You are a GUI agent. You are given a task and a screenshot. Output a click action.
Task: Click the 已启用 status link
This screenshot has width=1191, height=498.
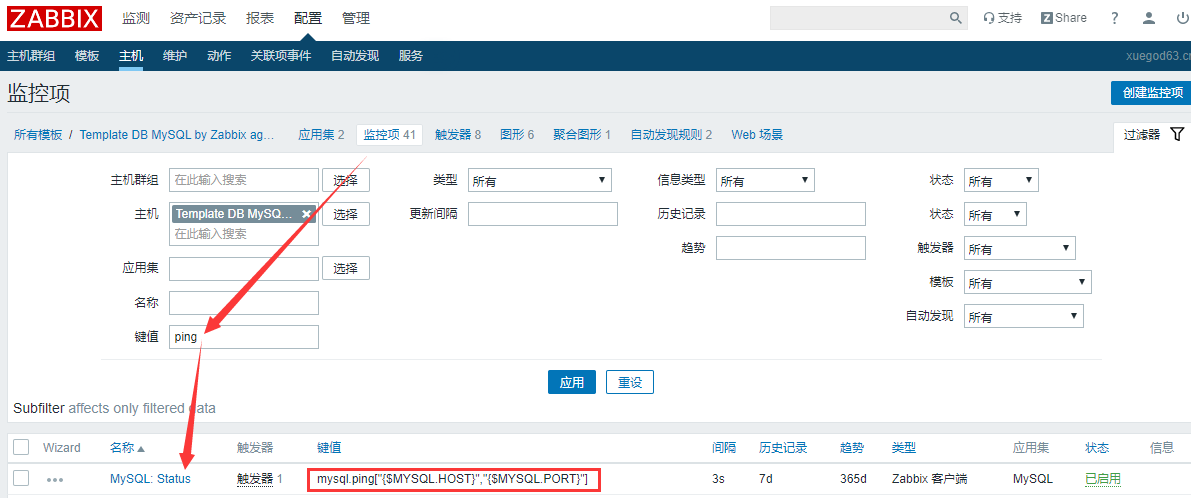(1103, 479)
